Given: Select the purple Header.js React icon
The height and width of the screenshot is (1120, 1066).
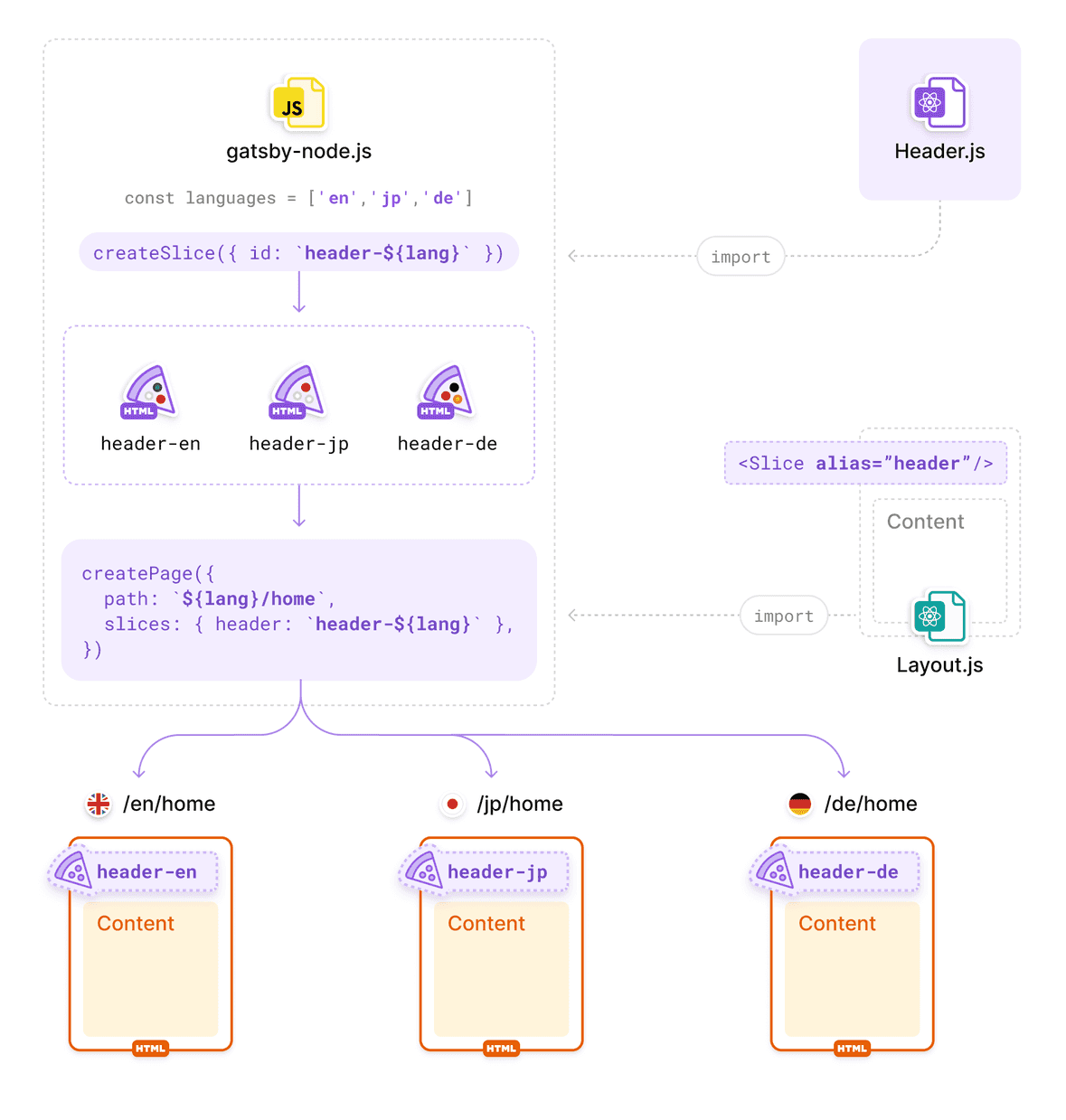Looking at the screenshot, I should (939, 103).
